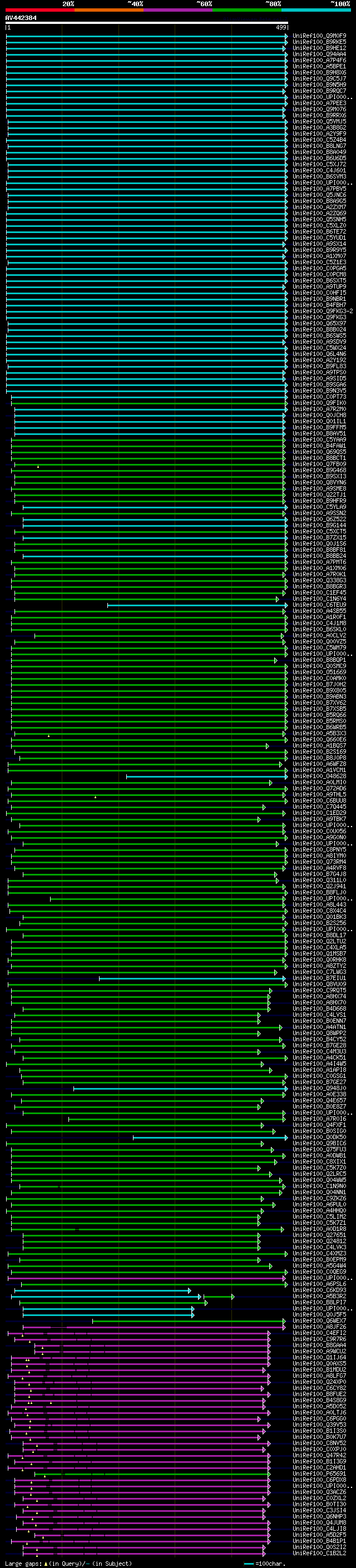Select the label UniRef100_Q9C5J7
The width and height of the screenshot is (356, 1568).
tap(319, 79)
